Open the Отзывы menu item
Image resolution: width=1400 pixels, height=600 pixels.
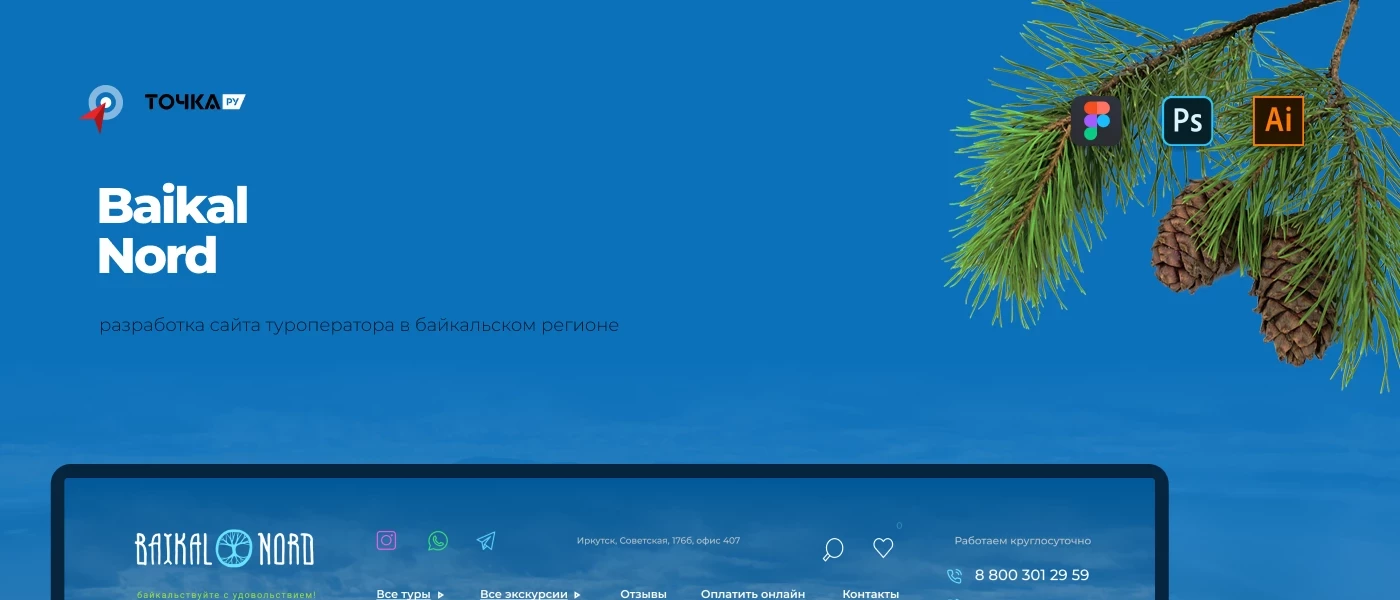643,594
